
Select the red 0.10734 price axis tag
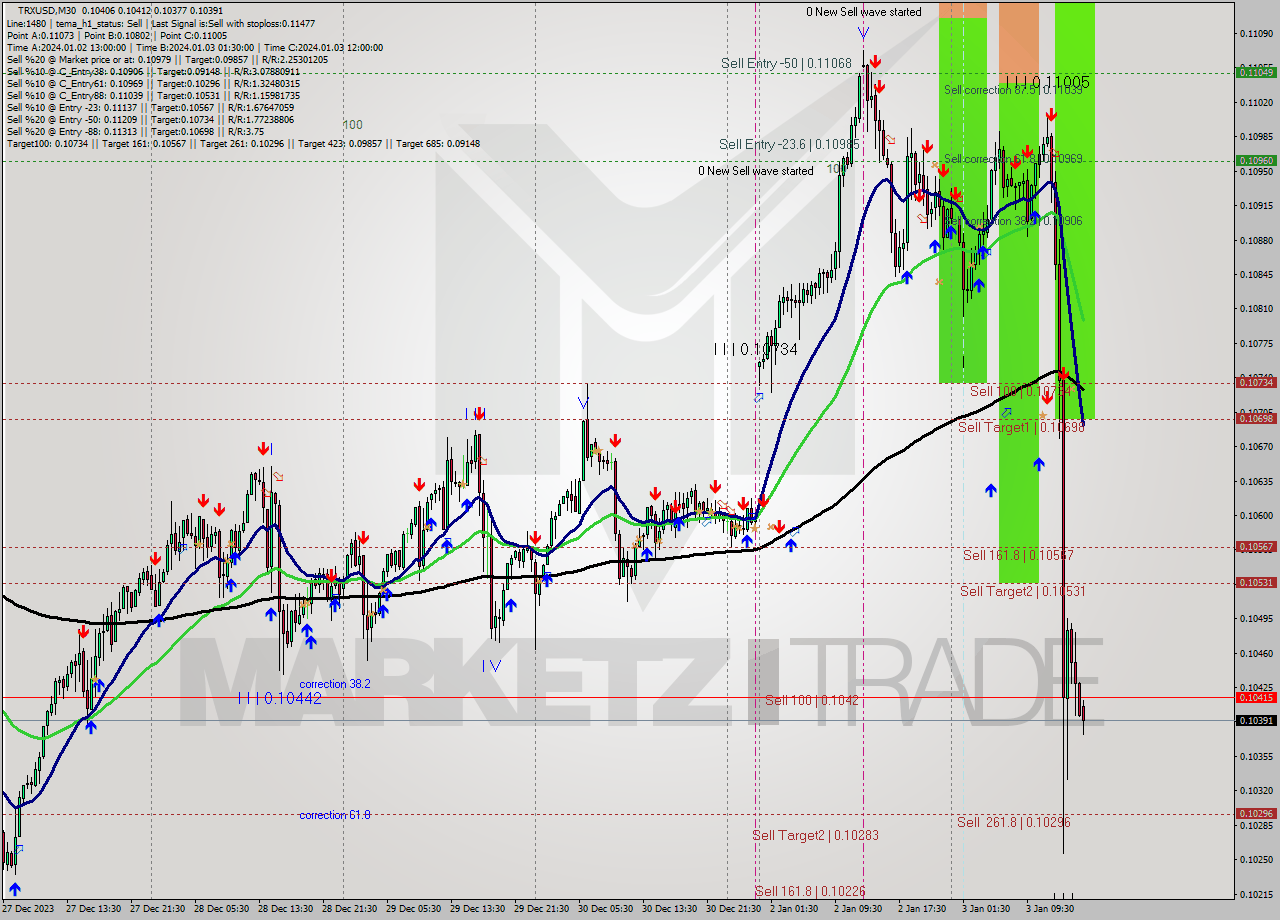click(1256, 382)
